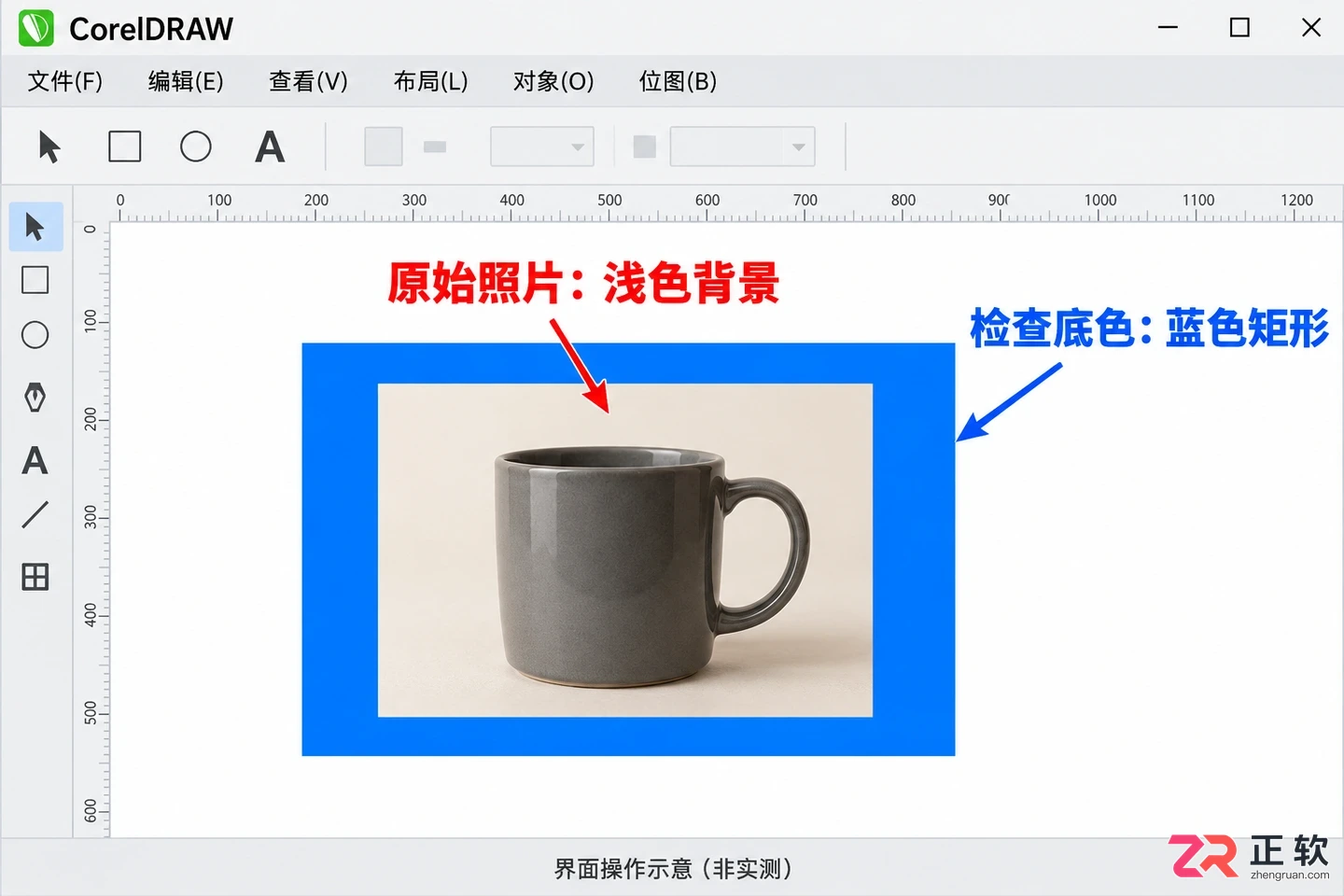Select the Table grid tool in the toolbox
1344x896 pixels.
click(35, 577)
